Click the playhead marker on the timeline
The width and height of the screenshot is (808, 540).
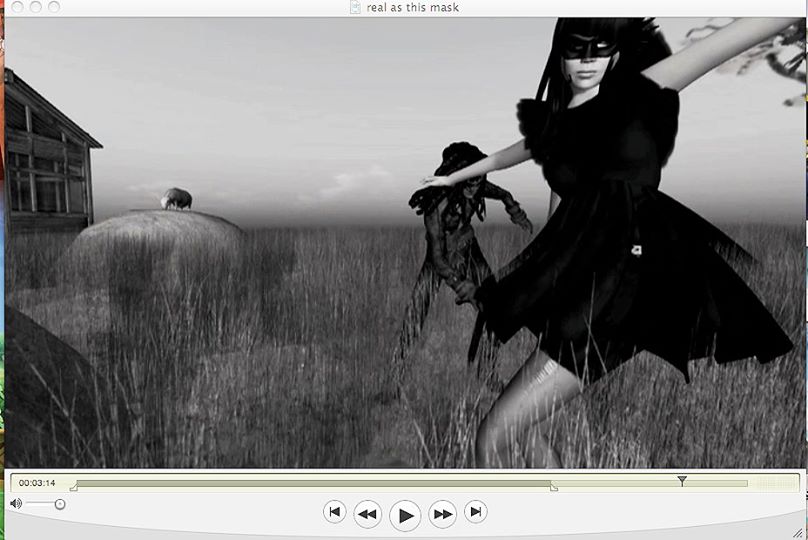682,481
